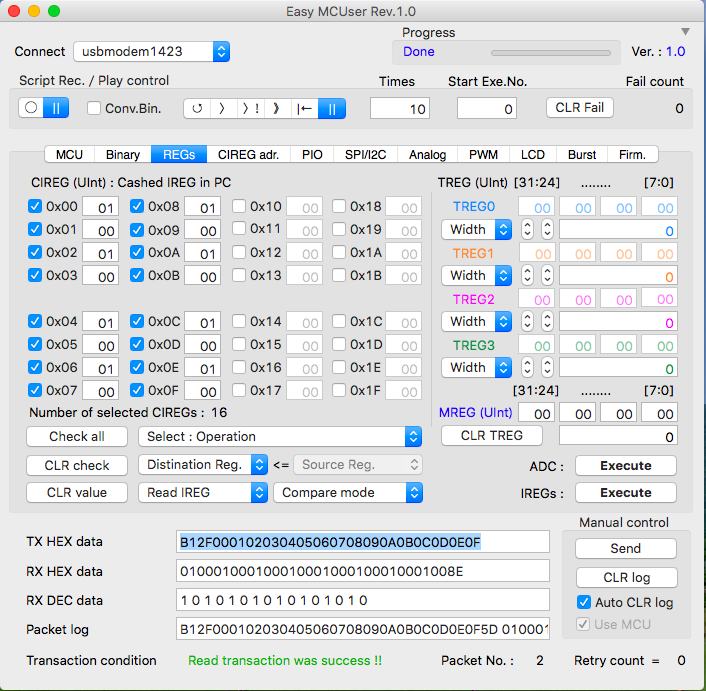Open the Distination Reg. dropdown
The width and height of the screenshot is (706, 691).
[x=203, y=465]
